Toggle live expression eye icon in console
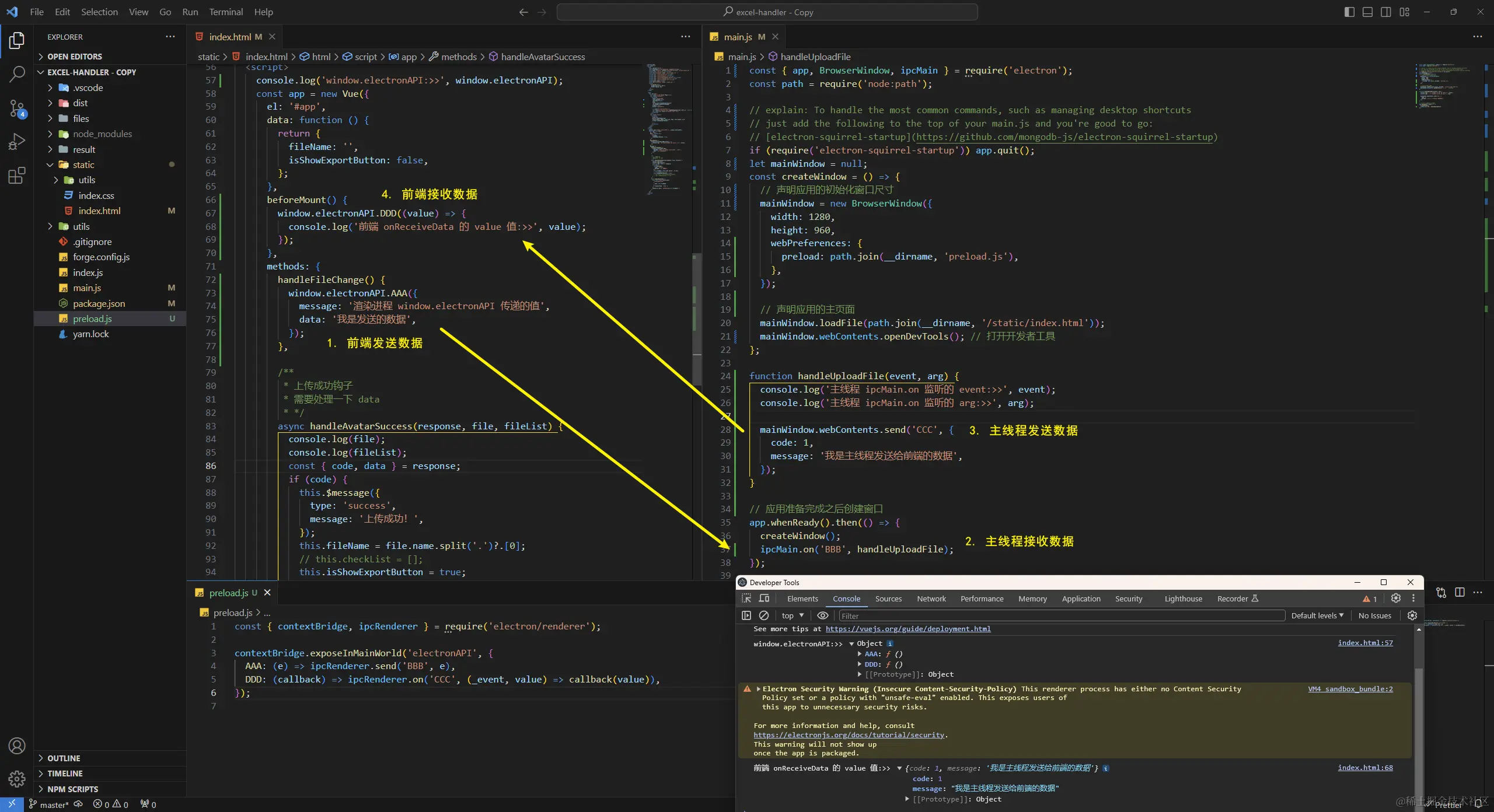Image resolution: width=1494 pixels, height=812 pixels. [x=823, y=615]
